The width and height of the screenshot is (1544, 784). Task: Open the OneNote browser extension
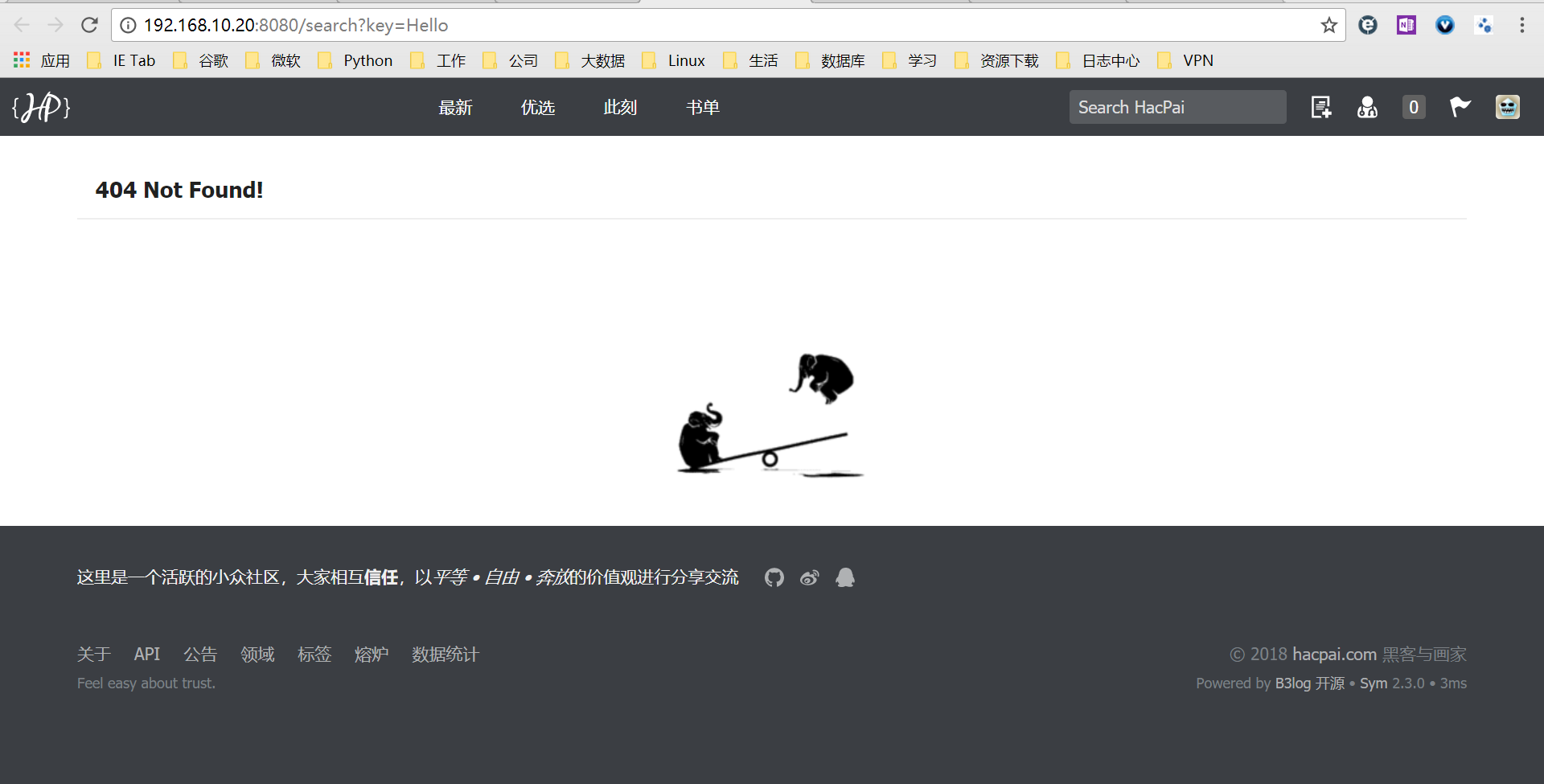pos(1406,25)
